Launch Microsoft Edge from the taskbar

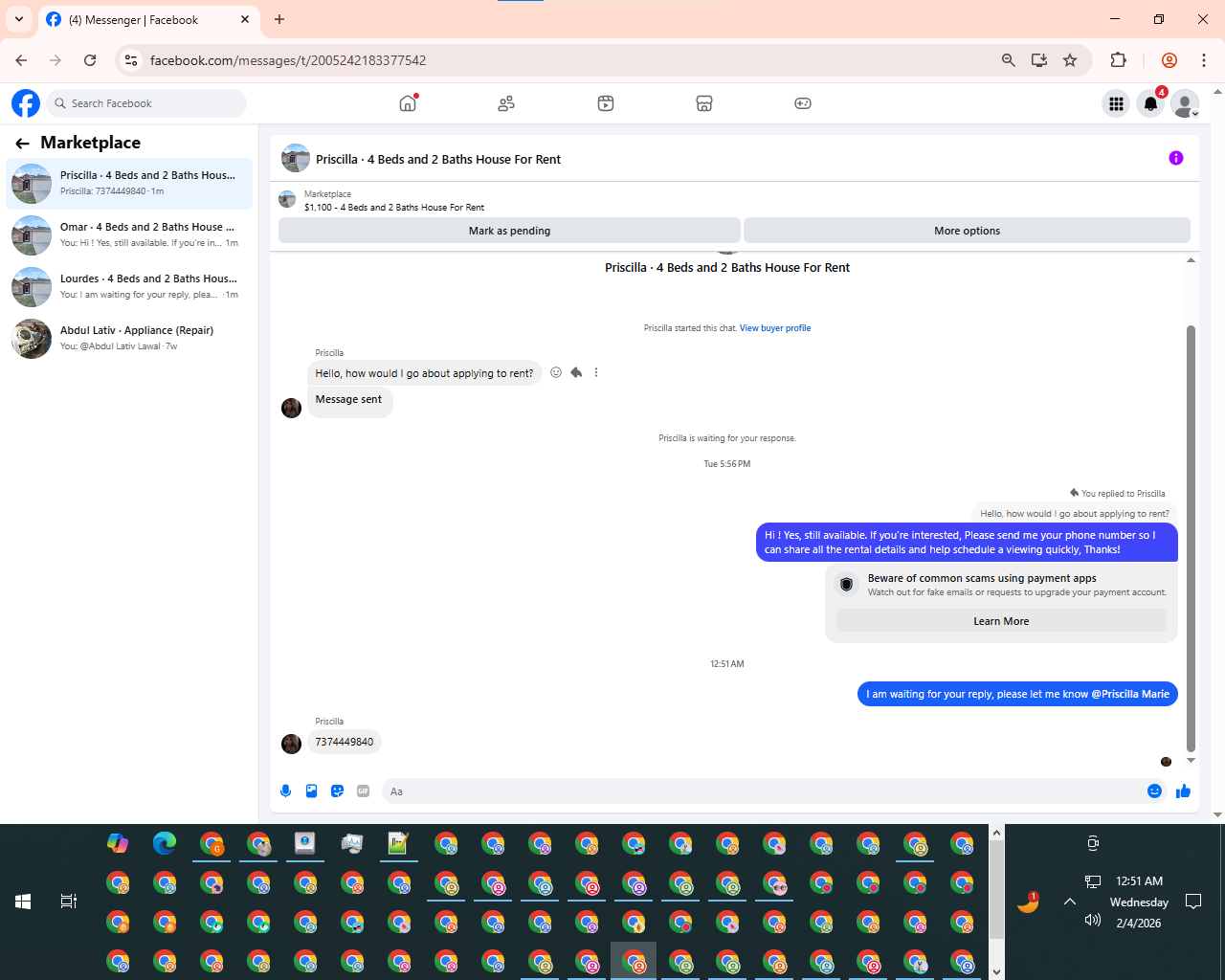coord(165,843)
